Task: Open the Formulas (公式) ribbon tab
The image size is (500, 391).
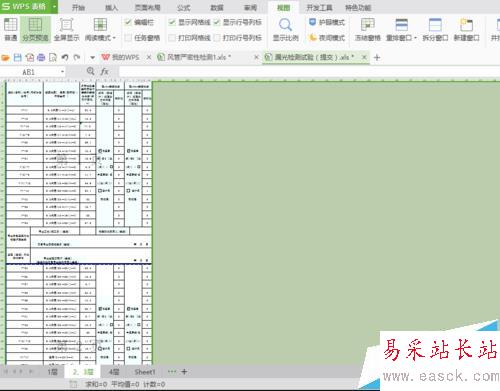Action: pos(184,8)
